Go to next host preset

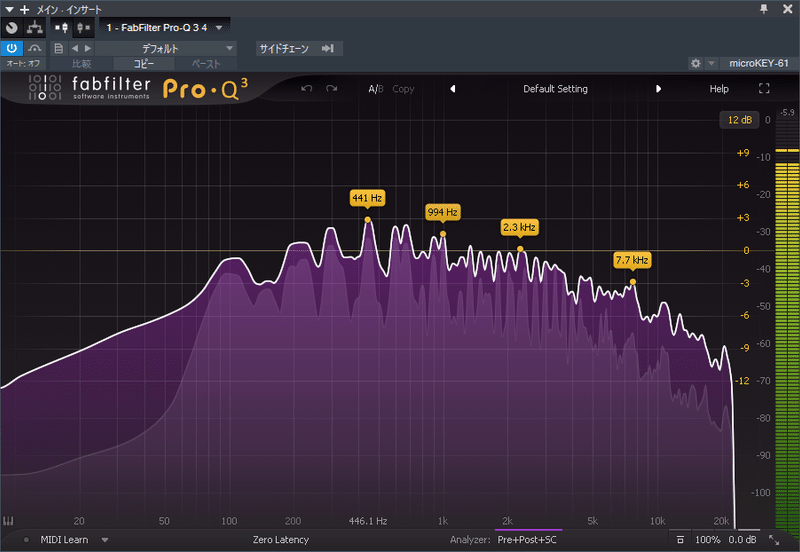click(88, 48)
